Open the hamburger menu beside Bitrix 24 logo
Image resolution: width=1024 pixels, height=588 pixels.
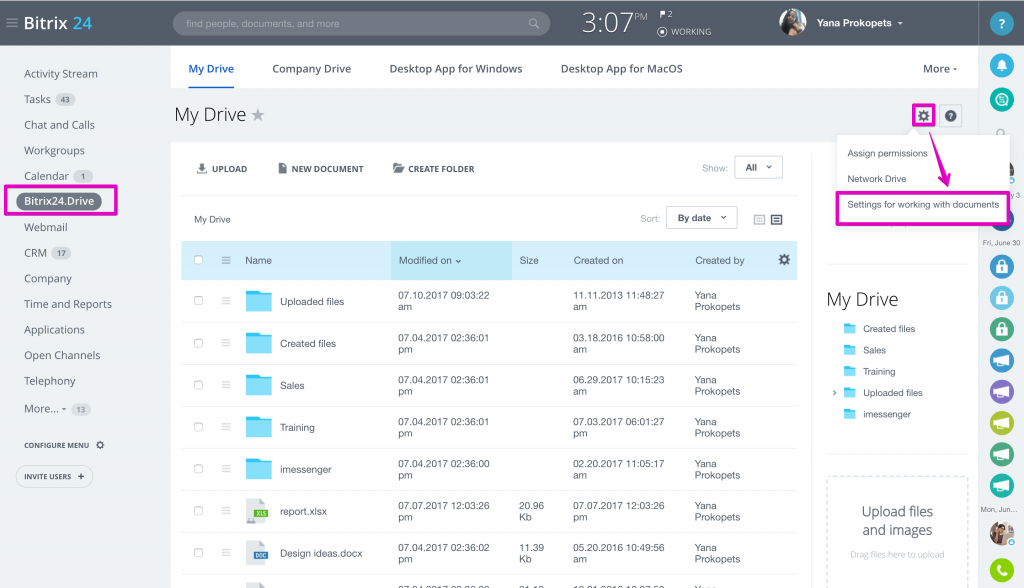pos(12,23)
